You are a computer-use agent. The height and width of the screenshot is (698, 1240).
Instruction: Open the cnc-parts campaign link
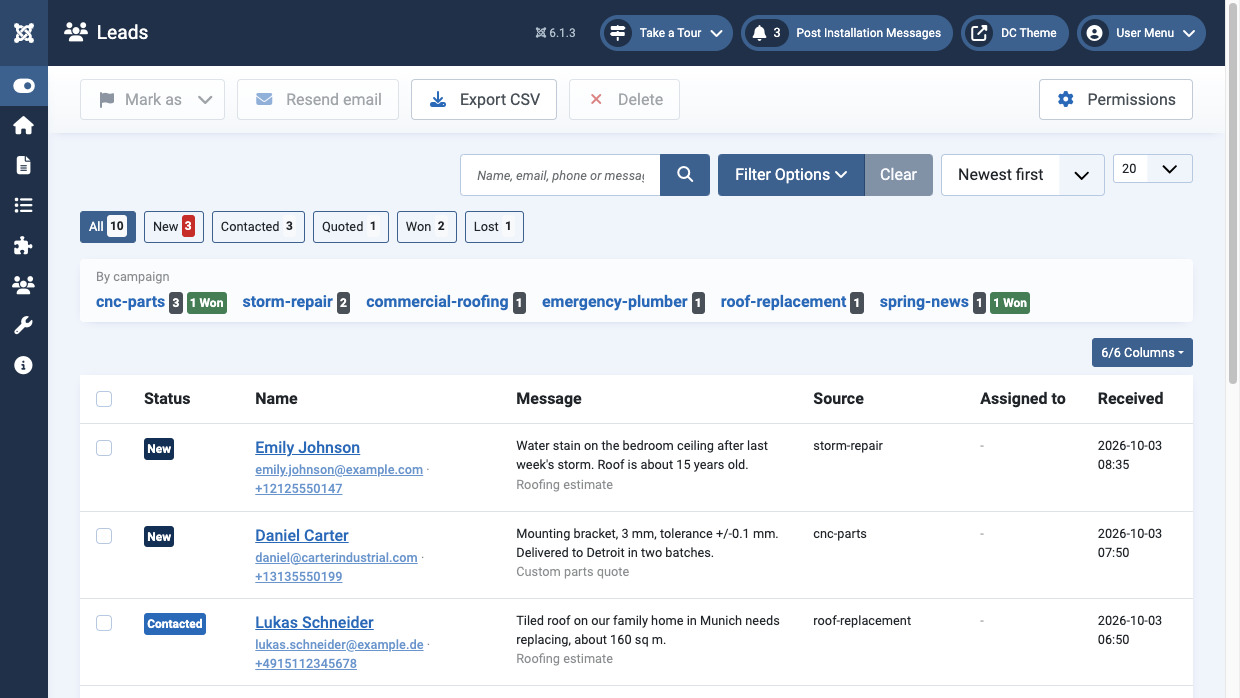point(130,302)
